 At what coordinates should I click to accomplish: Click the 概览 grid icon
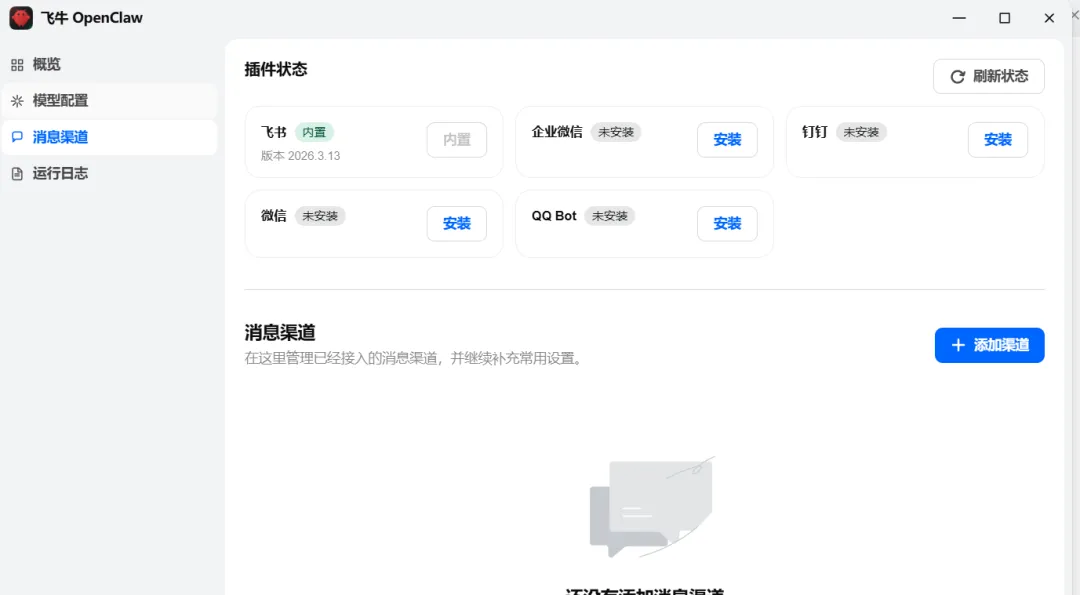(x=17, y=65)
